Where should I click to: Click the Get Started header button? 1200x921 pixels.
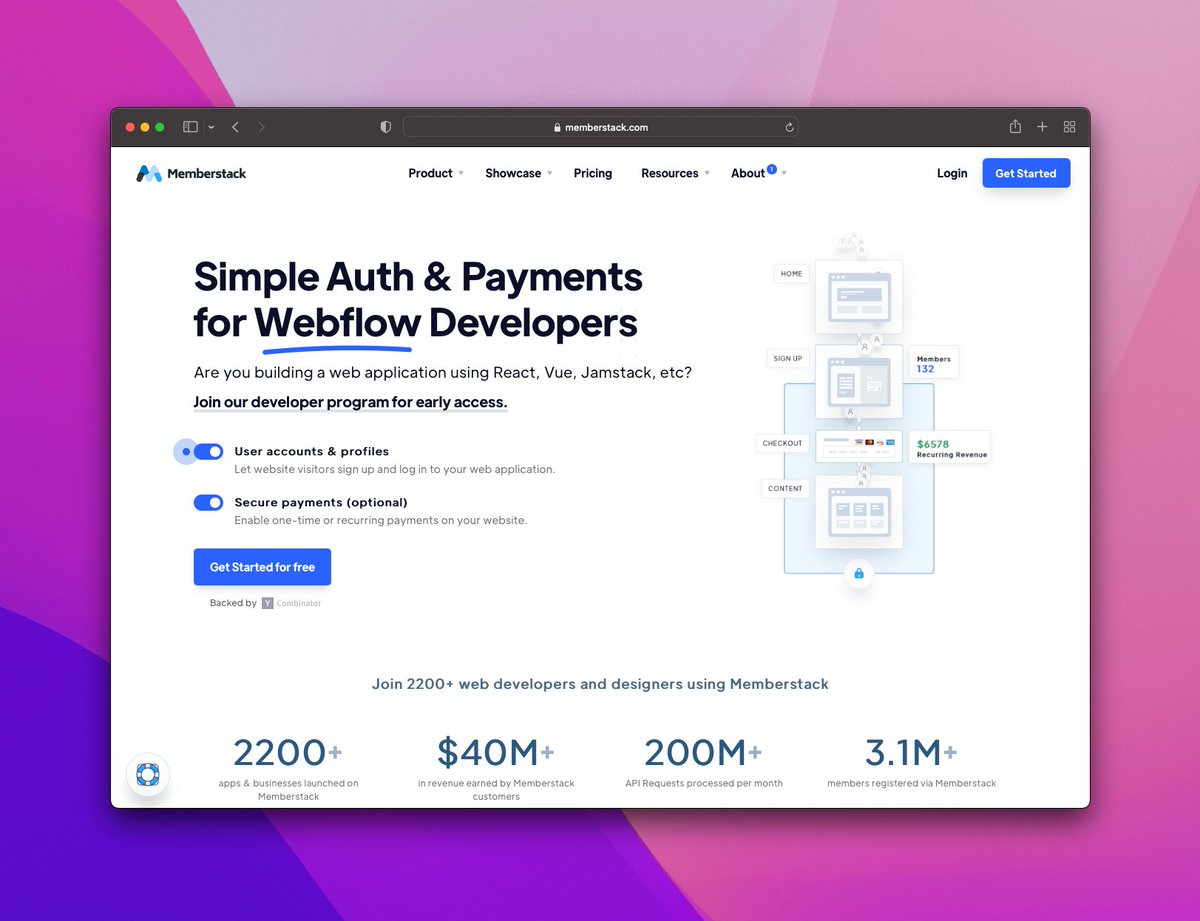point(1026,173)
